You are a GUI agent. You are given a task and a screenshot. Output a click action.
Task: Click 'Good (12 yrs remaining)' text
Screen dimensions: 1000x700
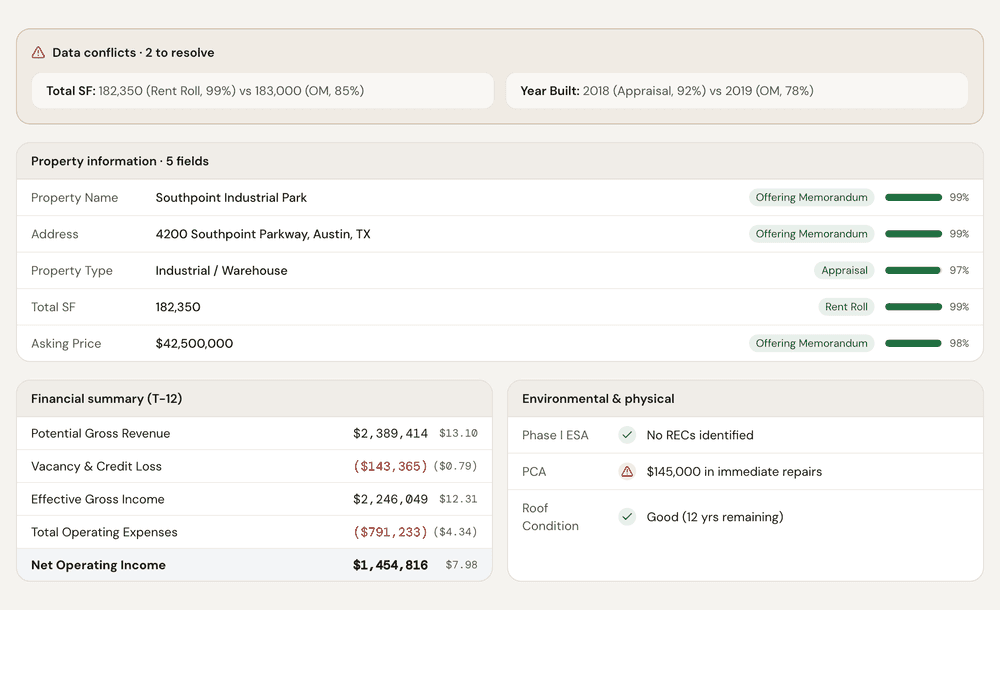(x=715, y=516)
